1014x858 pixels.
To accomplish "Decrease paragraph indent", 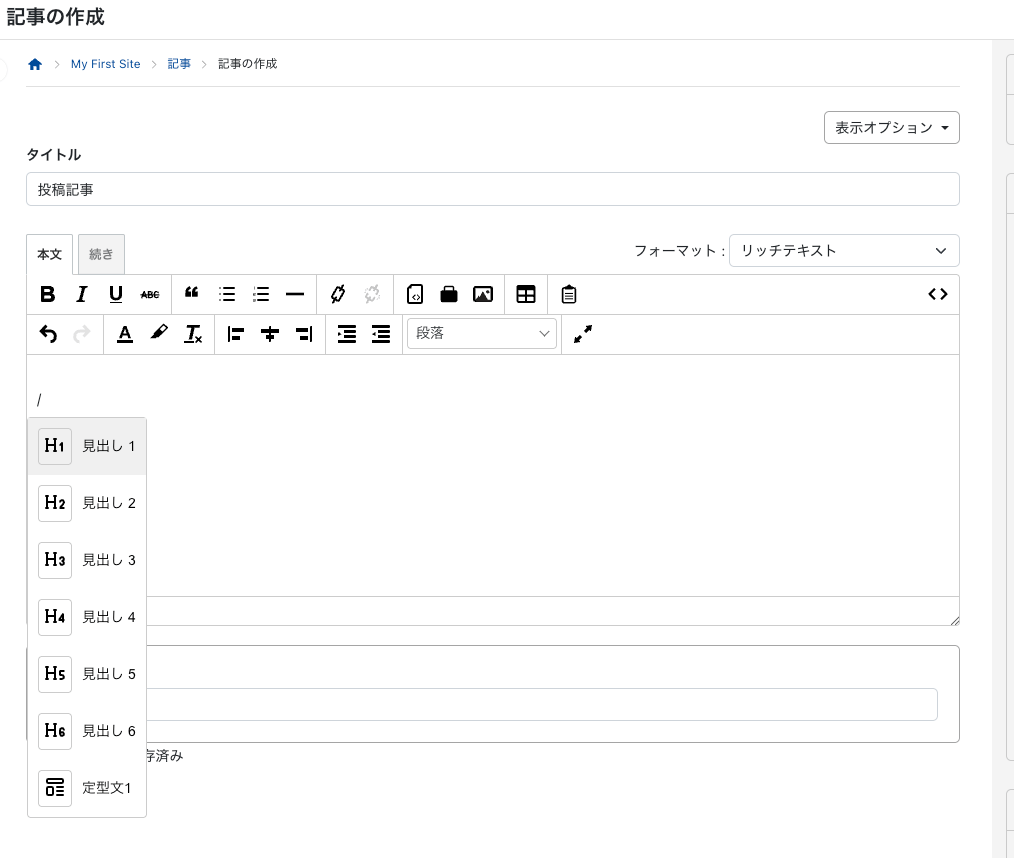I will tap(381, 334).
